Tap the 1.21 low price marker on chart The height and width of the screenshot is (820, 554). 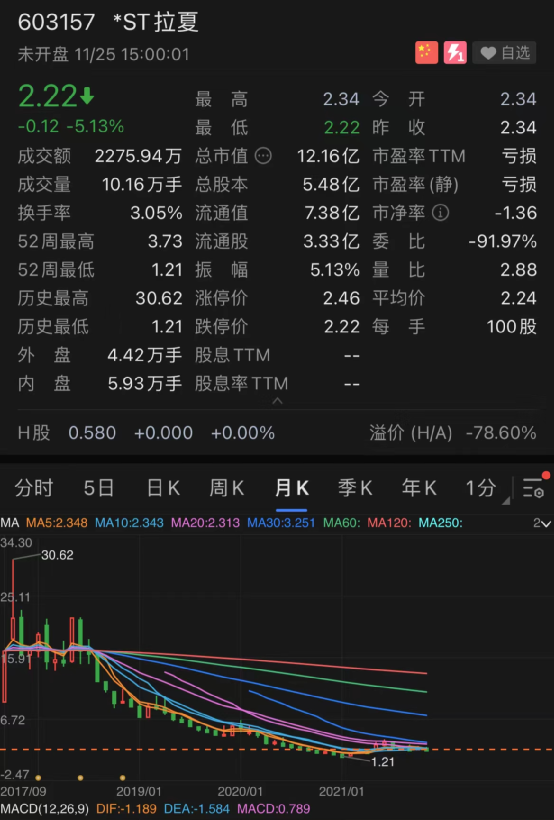(x=383, y=762)
